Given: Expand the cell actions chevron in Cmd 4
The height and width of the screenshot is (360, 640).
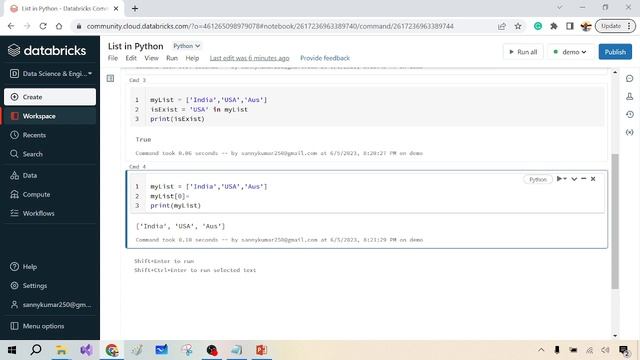Looking at the screenshot, I should coord(574,179).
